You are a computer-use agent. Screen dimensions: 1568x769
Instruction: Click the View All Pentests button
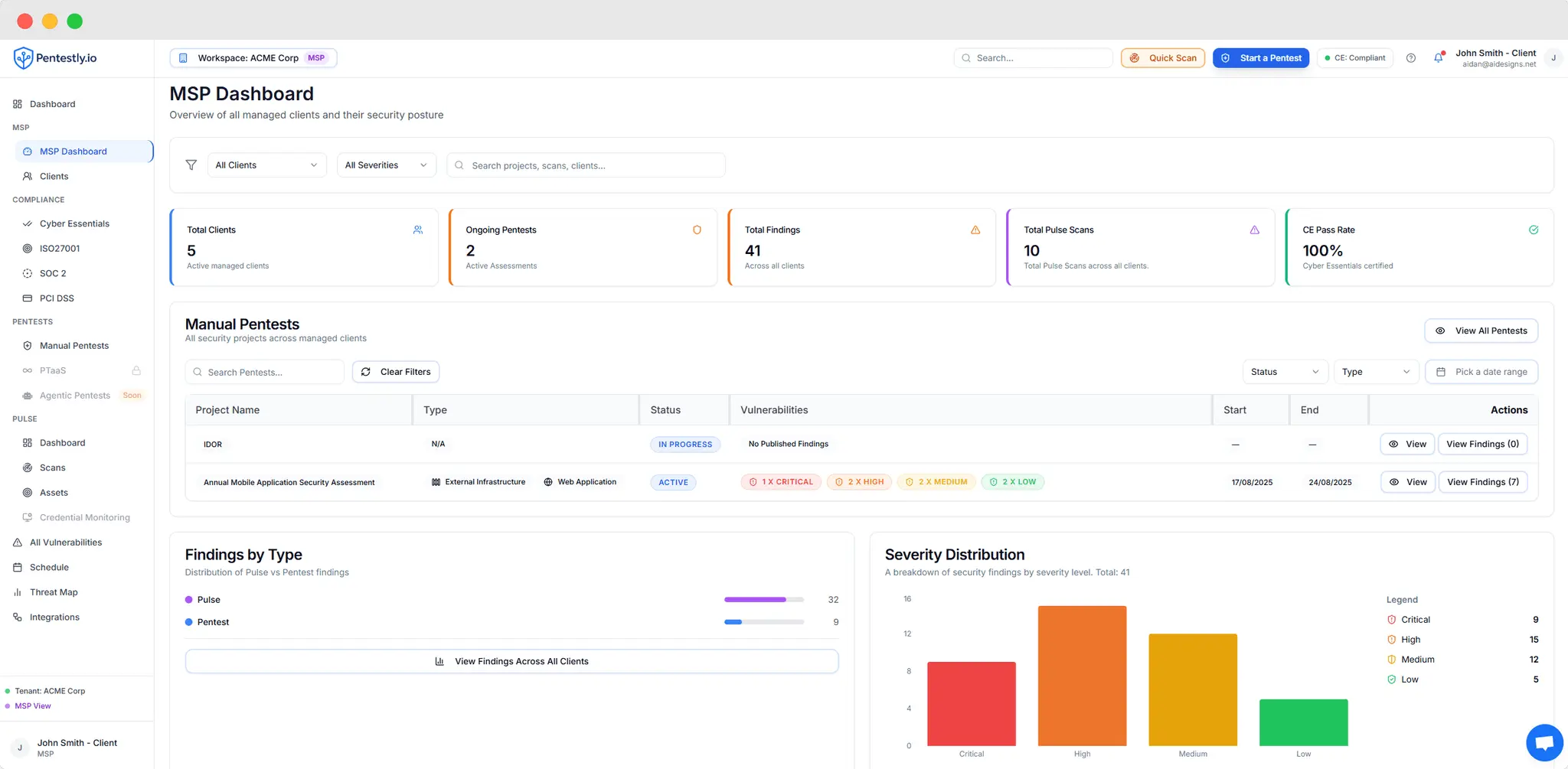coord(1481,331)
